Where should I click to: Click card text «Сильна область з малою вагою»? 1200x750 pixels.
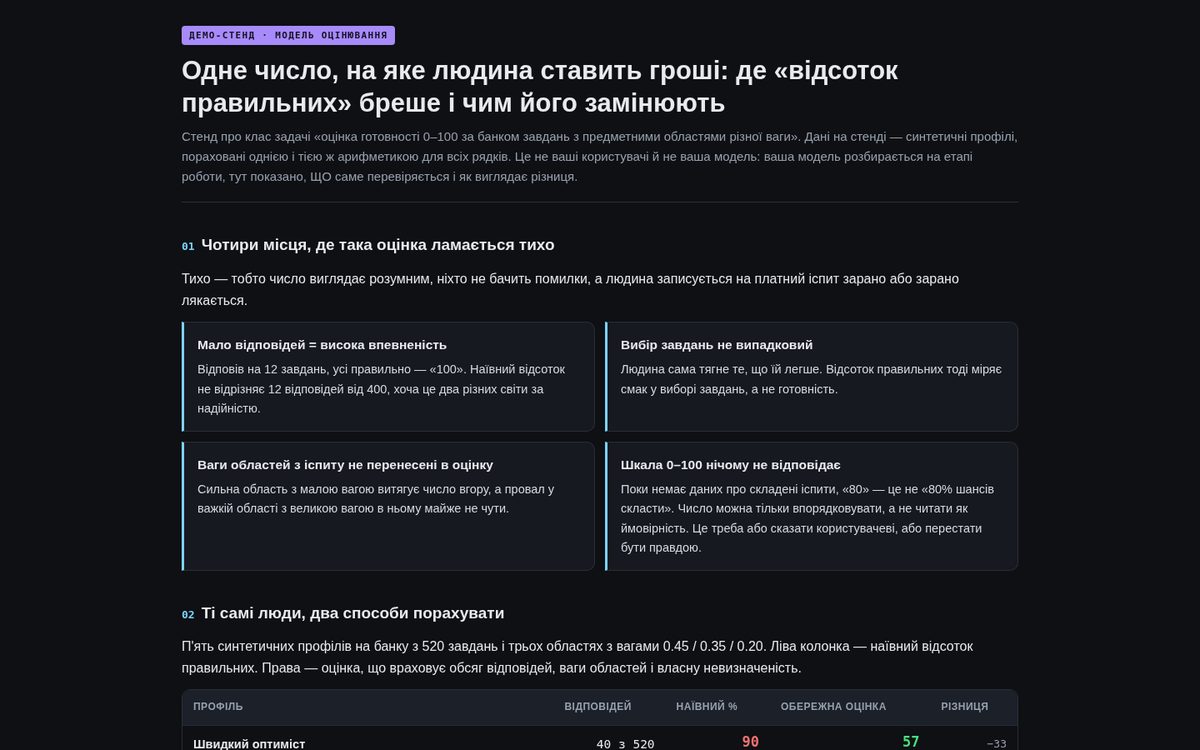(376, 499)
